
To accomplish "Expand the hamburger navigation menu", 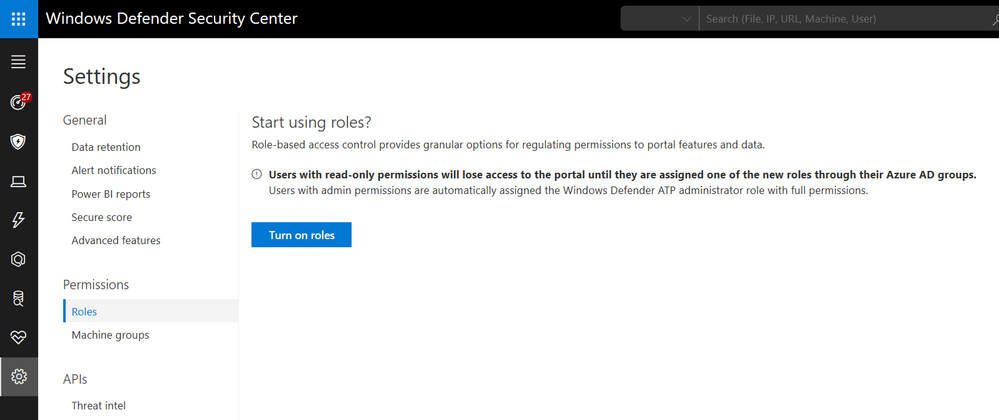I will (18, 62).
